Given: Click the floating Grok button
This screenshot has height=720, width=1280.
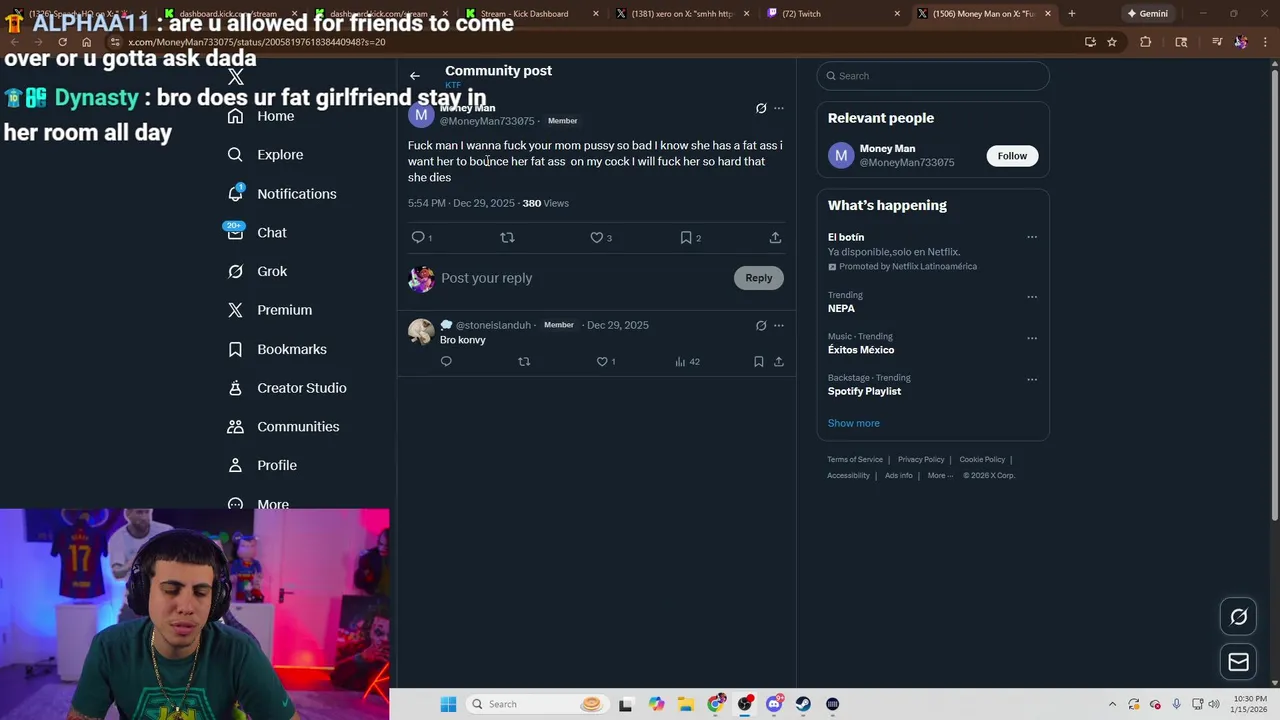Looking at the screenshot, I should click(1238, 617).
